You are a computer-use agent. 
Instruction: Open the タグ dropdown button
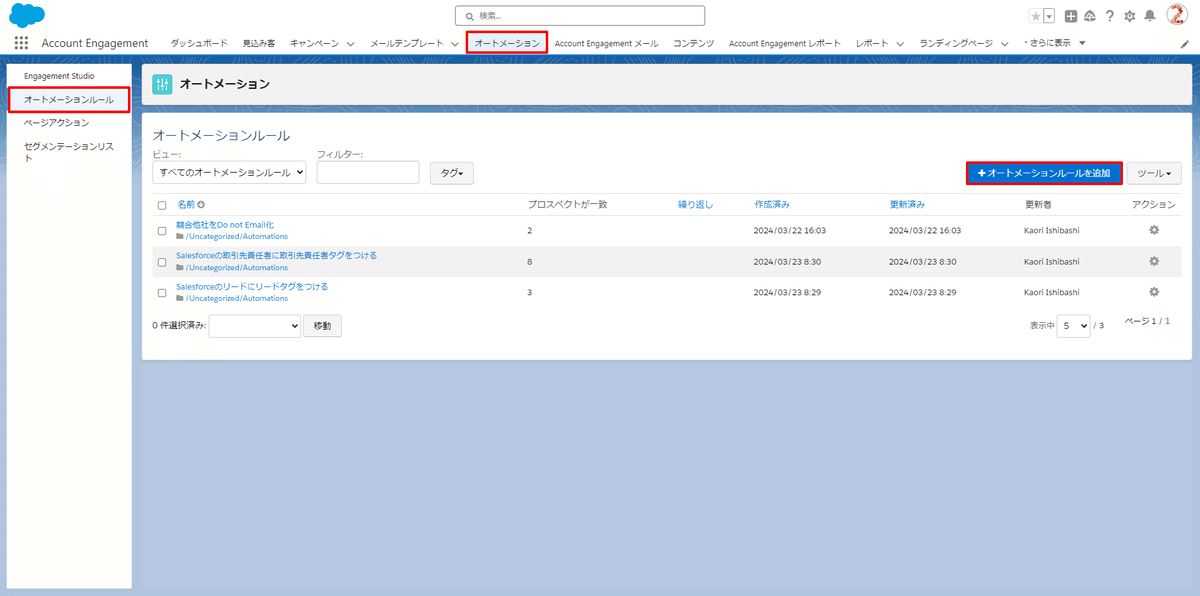coord(451,173)
